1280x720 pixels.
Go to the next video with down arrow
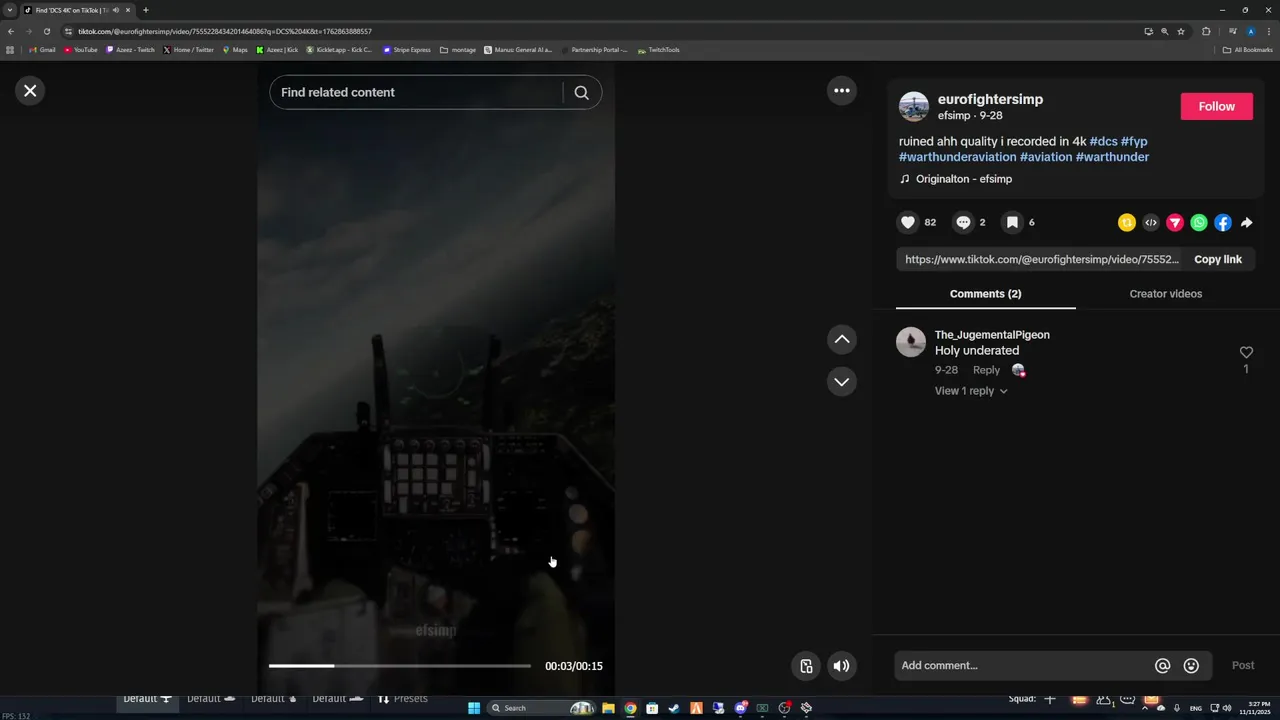click(x=842, y=382)
